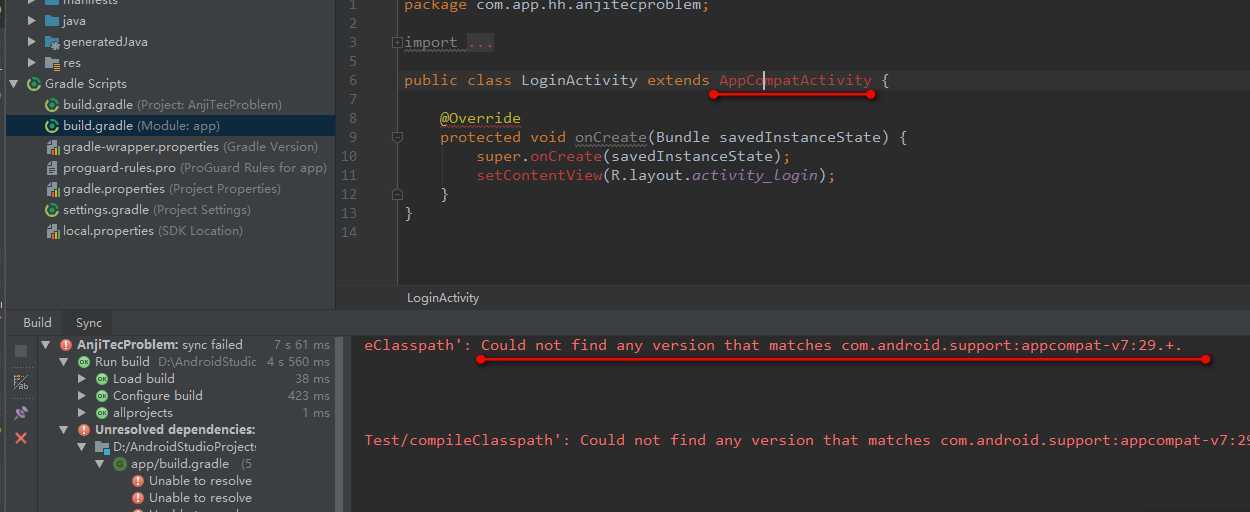Expand the Load build node
Screen dimensions: 1250x512
pos(83,379)
